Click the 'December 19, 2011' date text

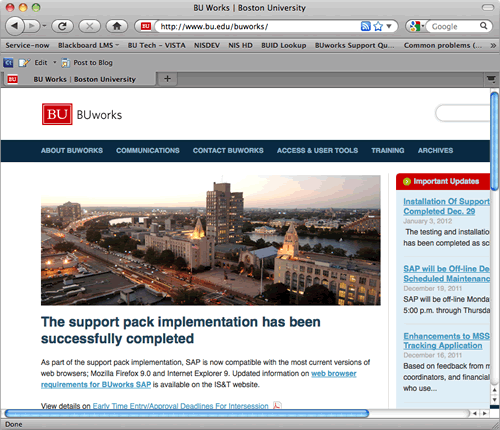pyautogui.click(x=433, y=288)
